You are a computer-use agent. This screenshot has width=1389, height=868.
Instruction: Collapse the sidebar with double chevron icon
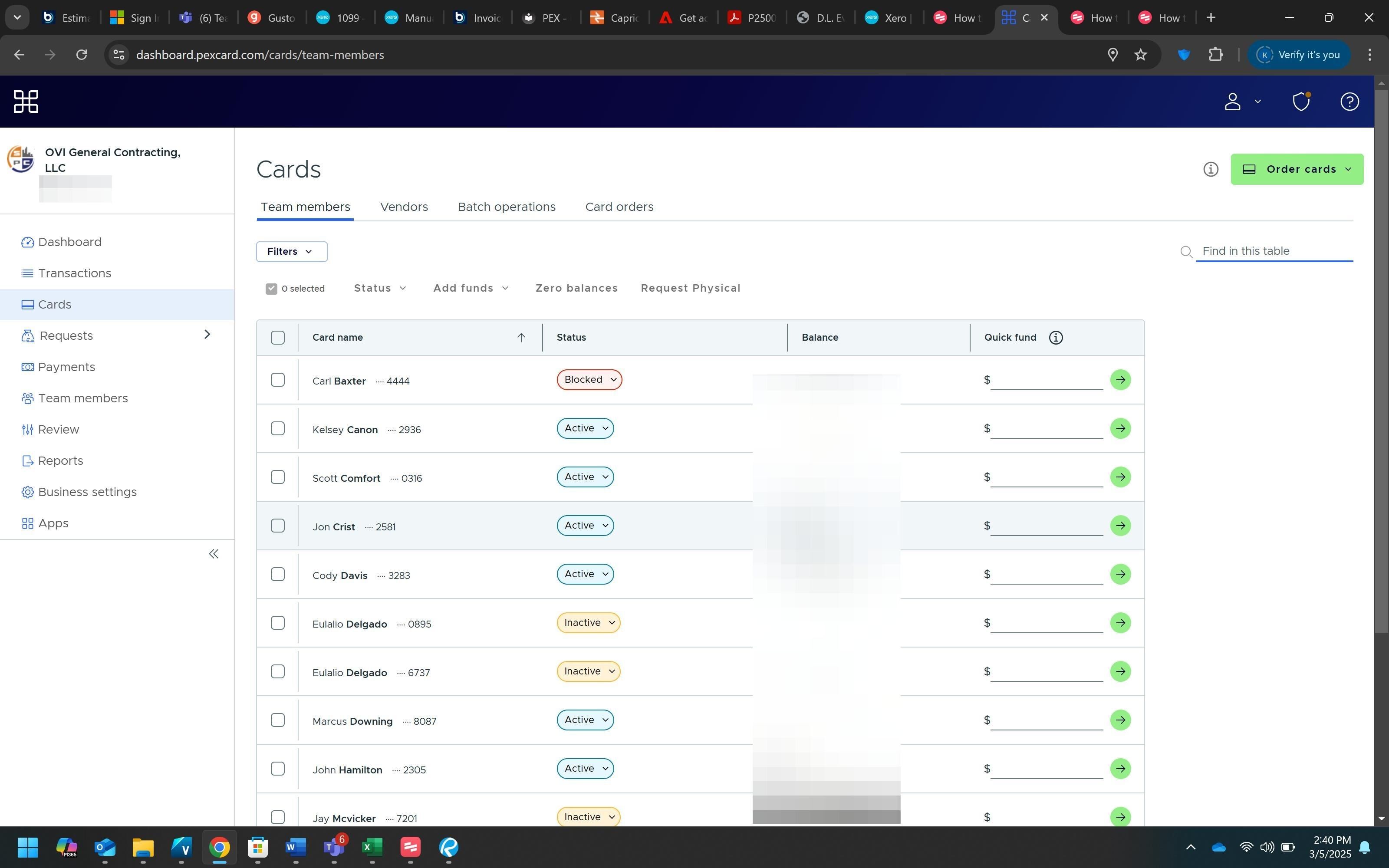[214, 554]
